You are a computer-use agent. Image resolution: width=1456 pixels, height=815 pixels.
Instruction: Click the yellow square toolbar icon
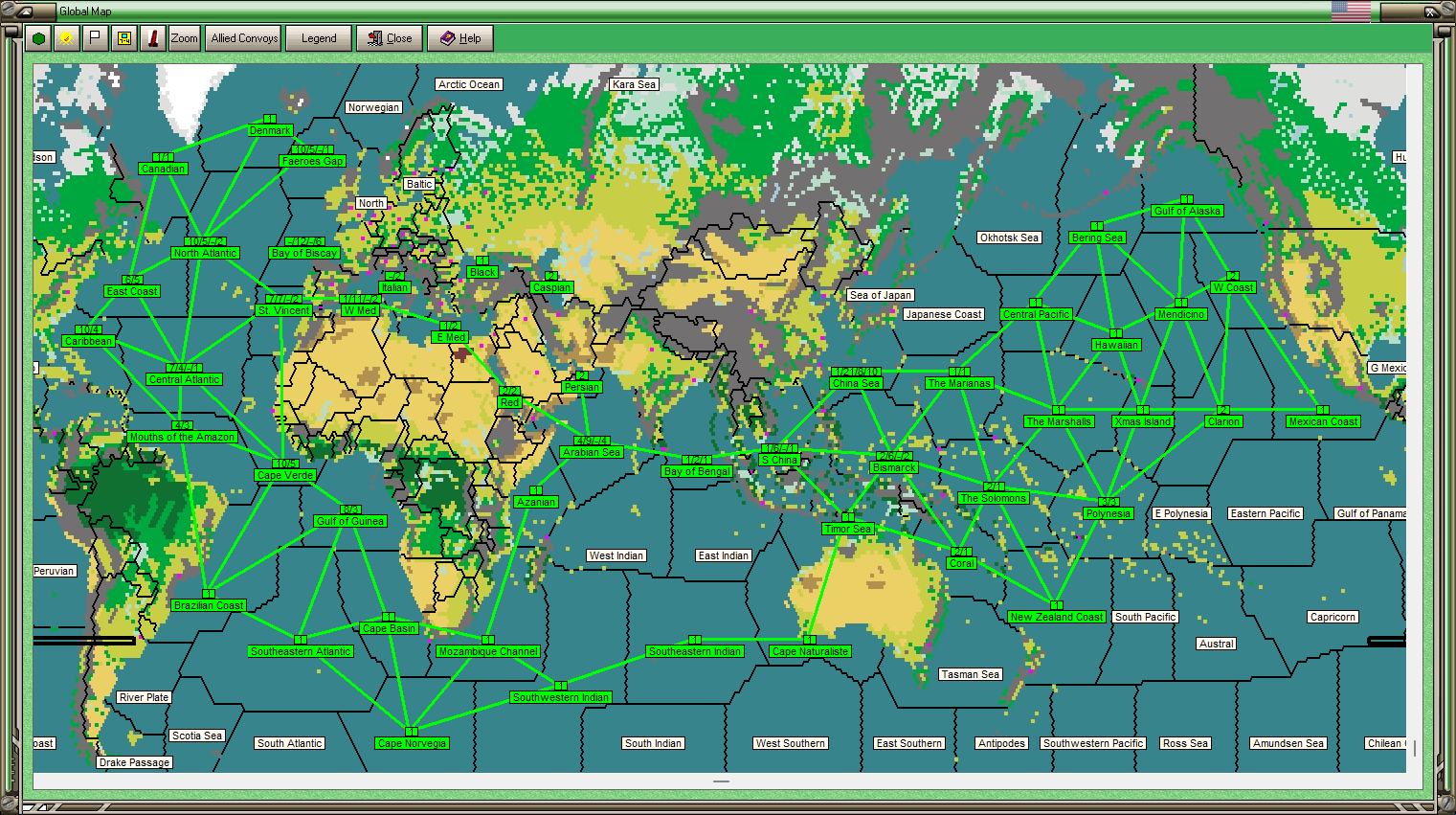coord(123,38)
